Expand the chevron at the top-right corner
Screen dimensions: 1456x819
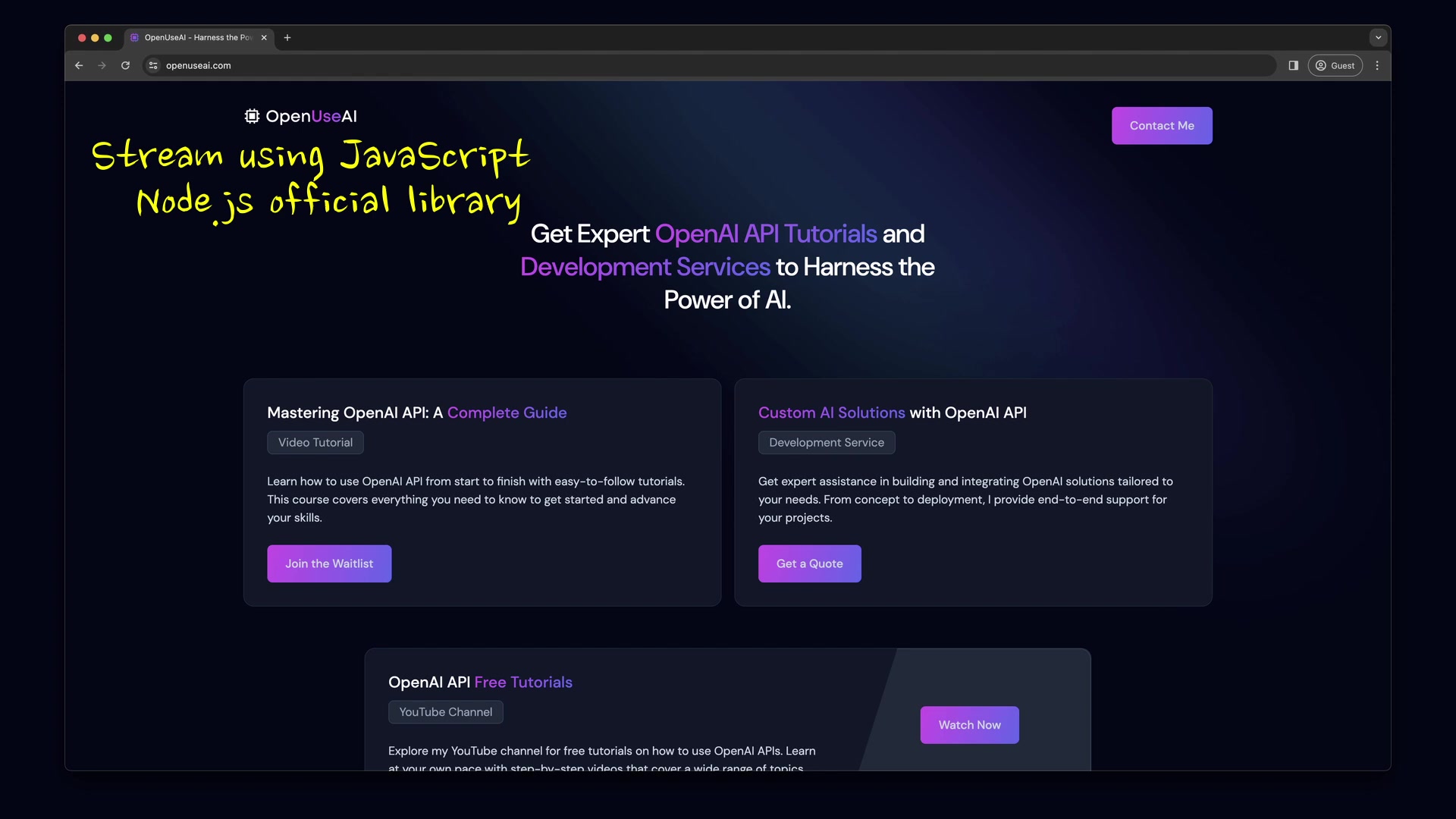click(1378, 37)
